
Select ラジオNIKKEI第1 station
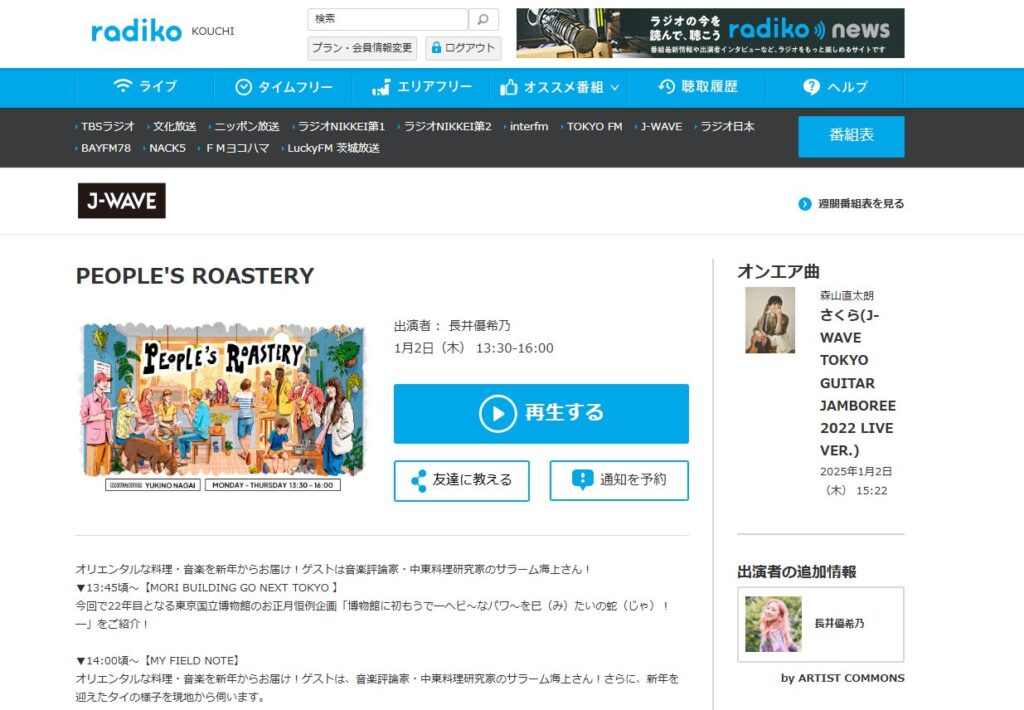pyautogui.click(x=340, y=127)
